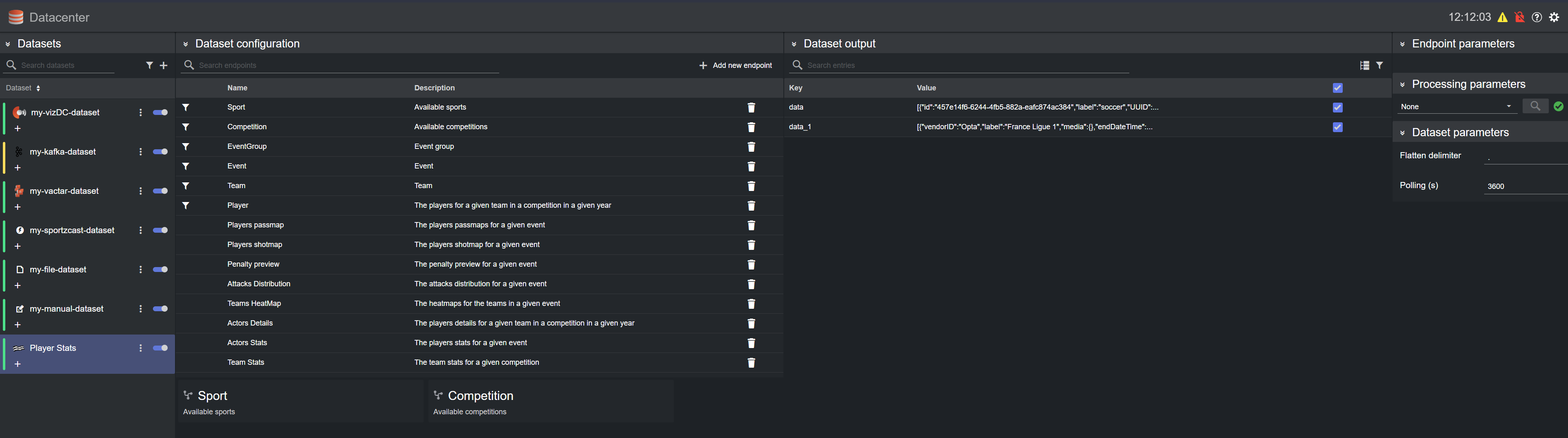The width and height of the screenshot is (1568, 438).
Task: Delete the Sport endpoint using trash icon
Action: [751, 108]
